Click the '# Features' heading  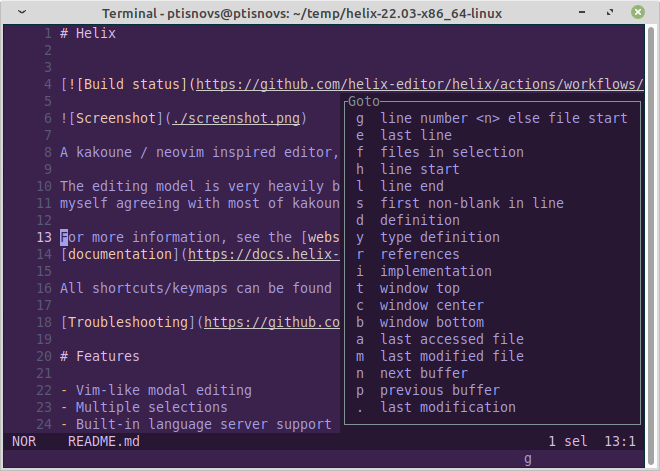[100, 356]
